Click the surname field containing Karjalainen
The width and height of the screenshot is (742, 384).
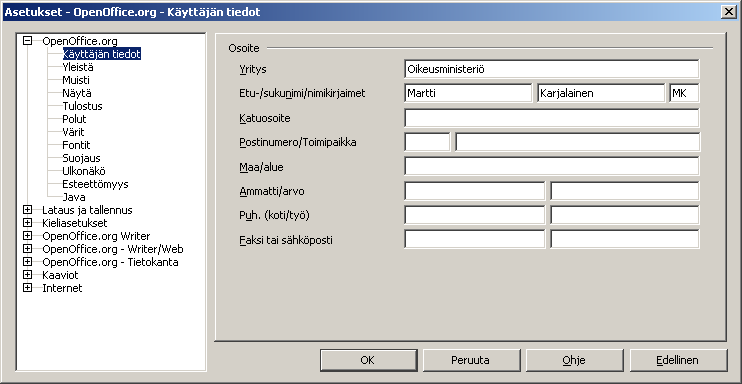tap(601, 93)
